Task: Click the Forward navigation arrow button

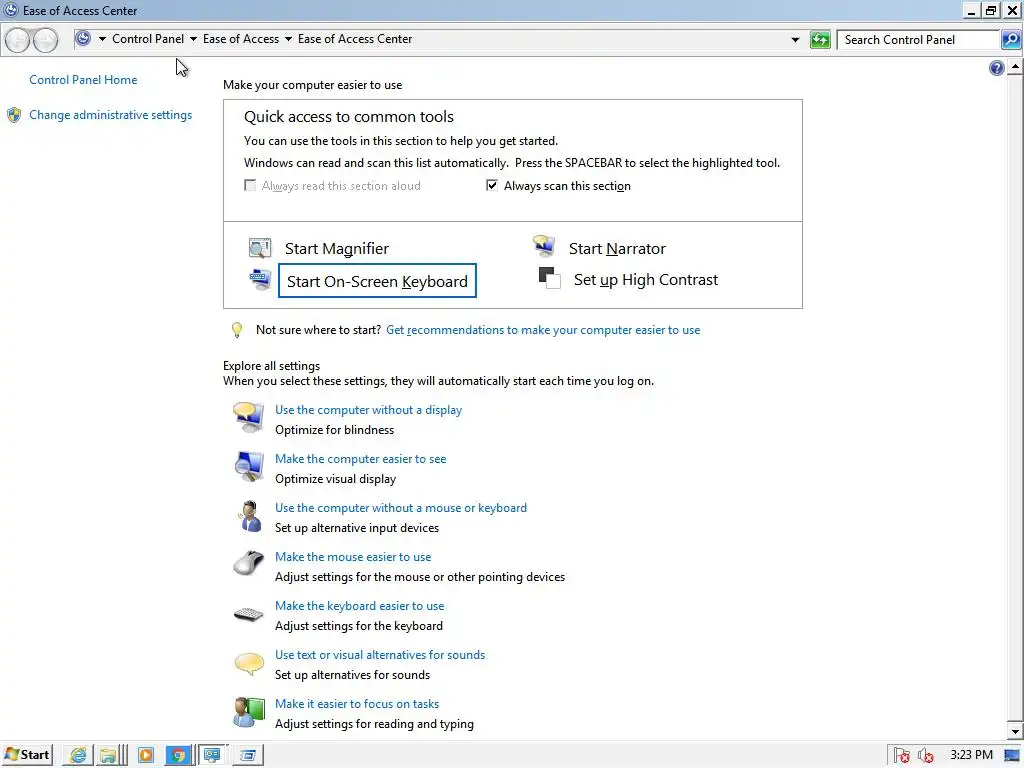Action: (x=45, y=40)
